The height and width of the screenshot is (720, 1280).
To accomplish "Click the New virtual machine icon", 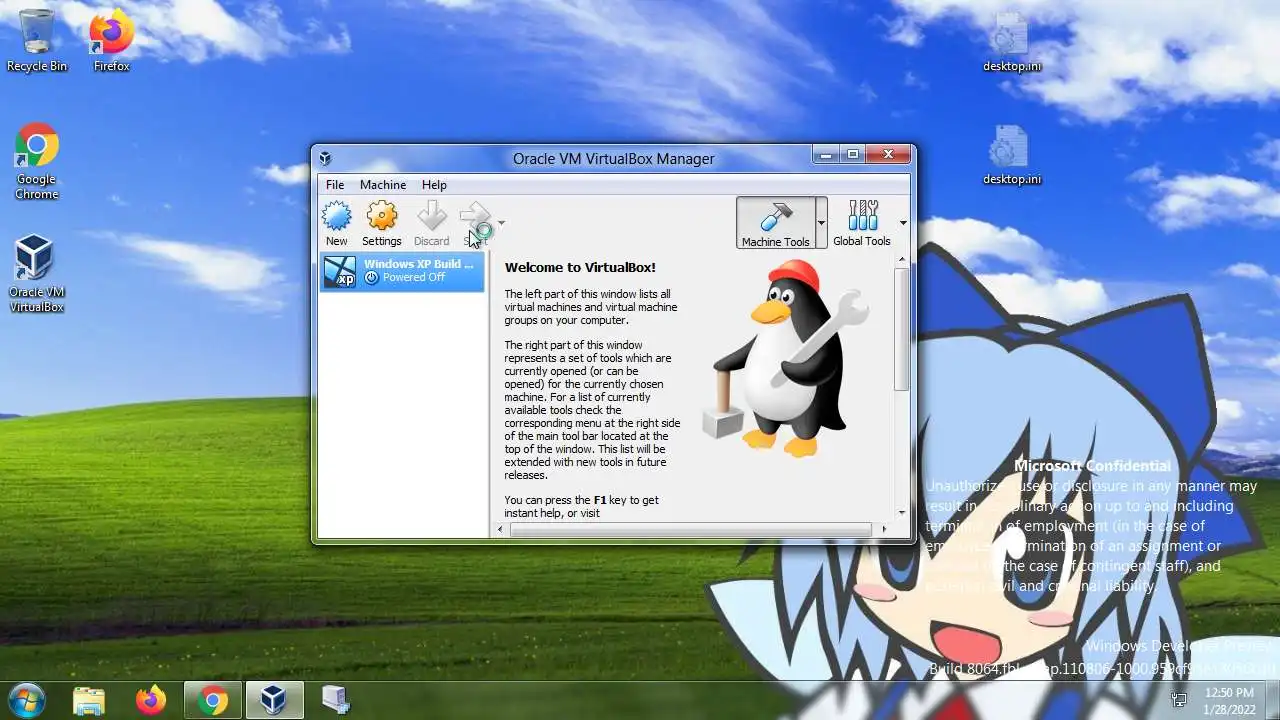I will 337,223.
